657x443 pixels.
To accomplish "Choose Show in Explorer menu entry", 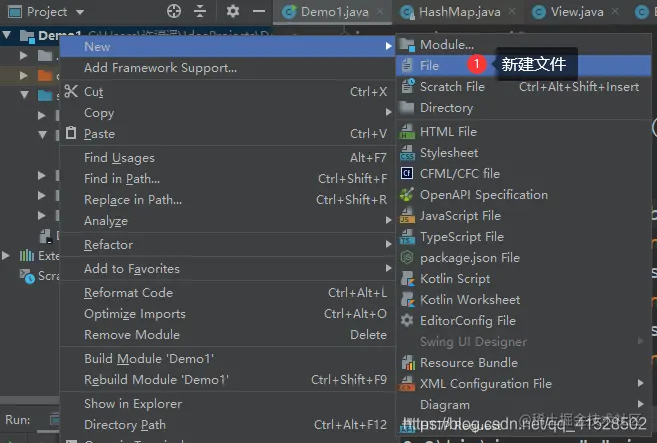I will (x=228, y=404).
